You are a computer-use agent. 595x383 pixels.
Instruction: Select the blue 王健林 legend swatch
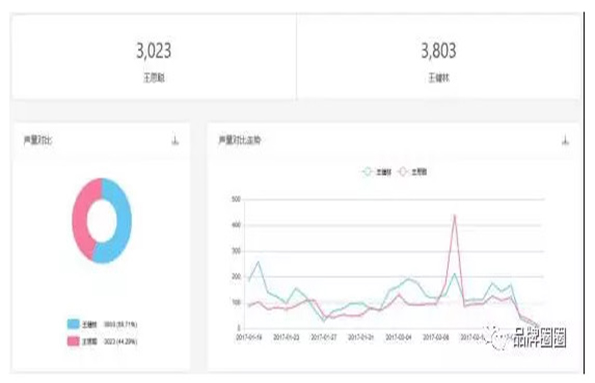pyautogui.click(x=73, y=324)
